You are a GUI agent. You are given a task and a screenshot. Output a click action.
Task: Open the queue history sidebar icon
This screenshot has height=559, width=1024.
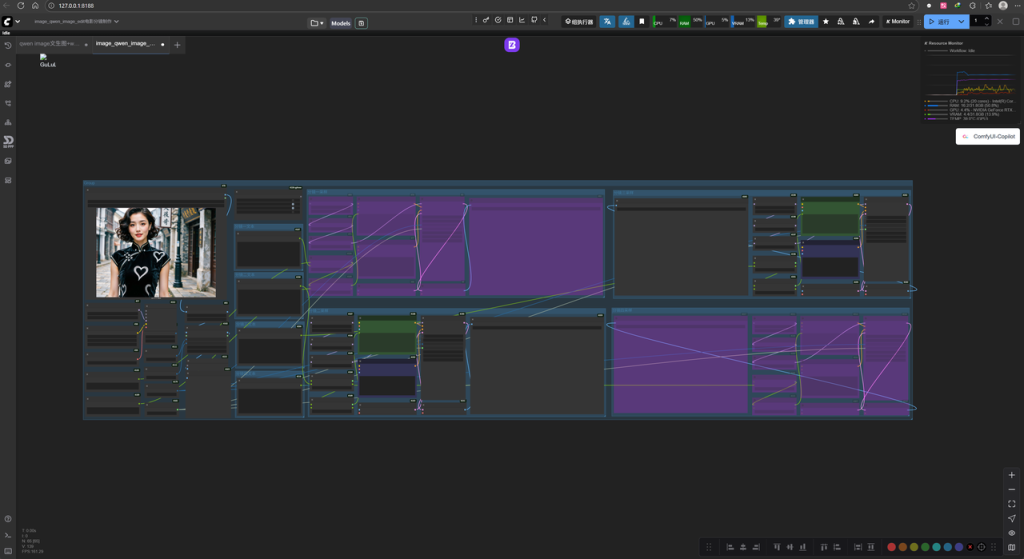[8, 46]
